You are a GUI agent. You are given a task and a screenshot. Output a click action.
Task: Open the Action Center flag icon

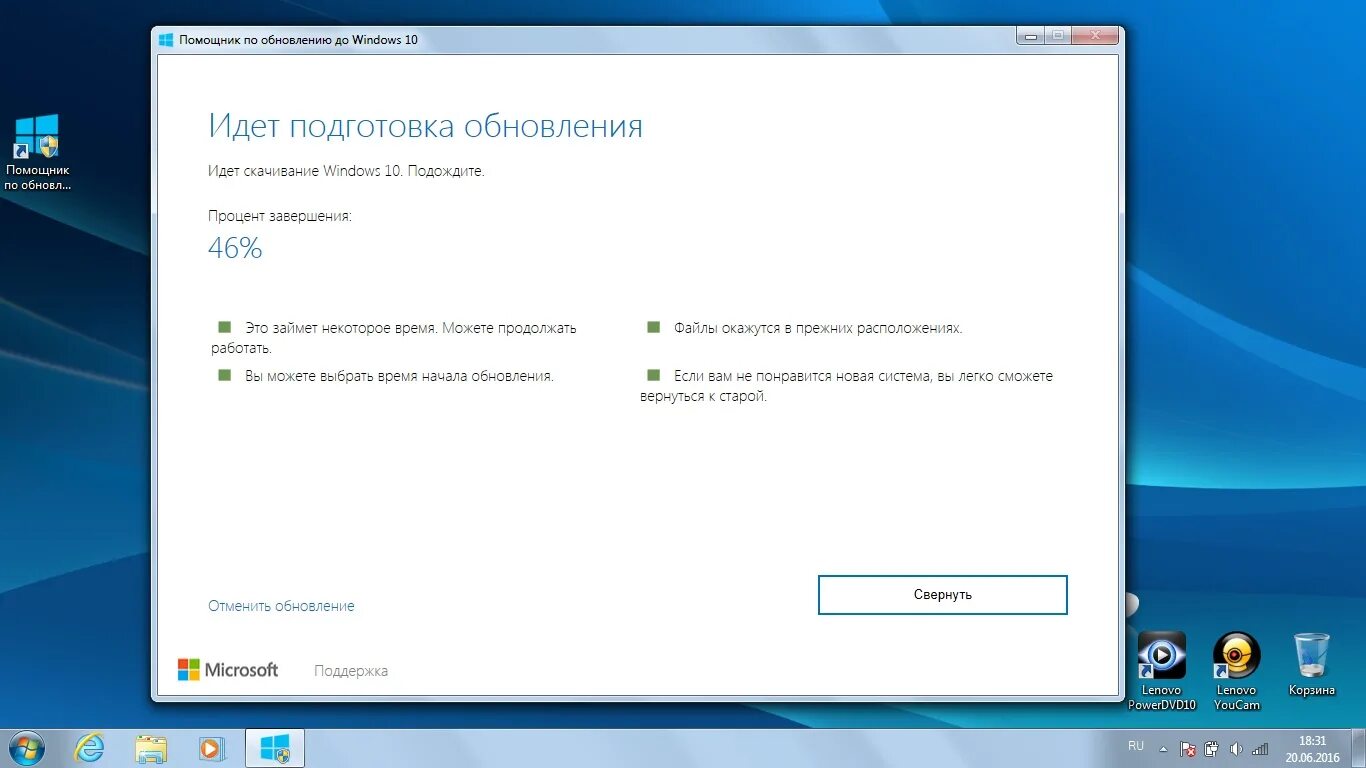click(x=1188, y=748)
